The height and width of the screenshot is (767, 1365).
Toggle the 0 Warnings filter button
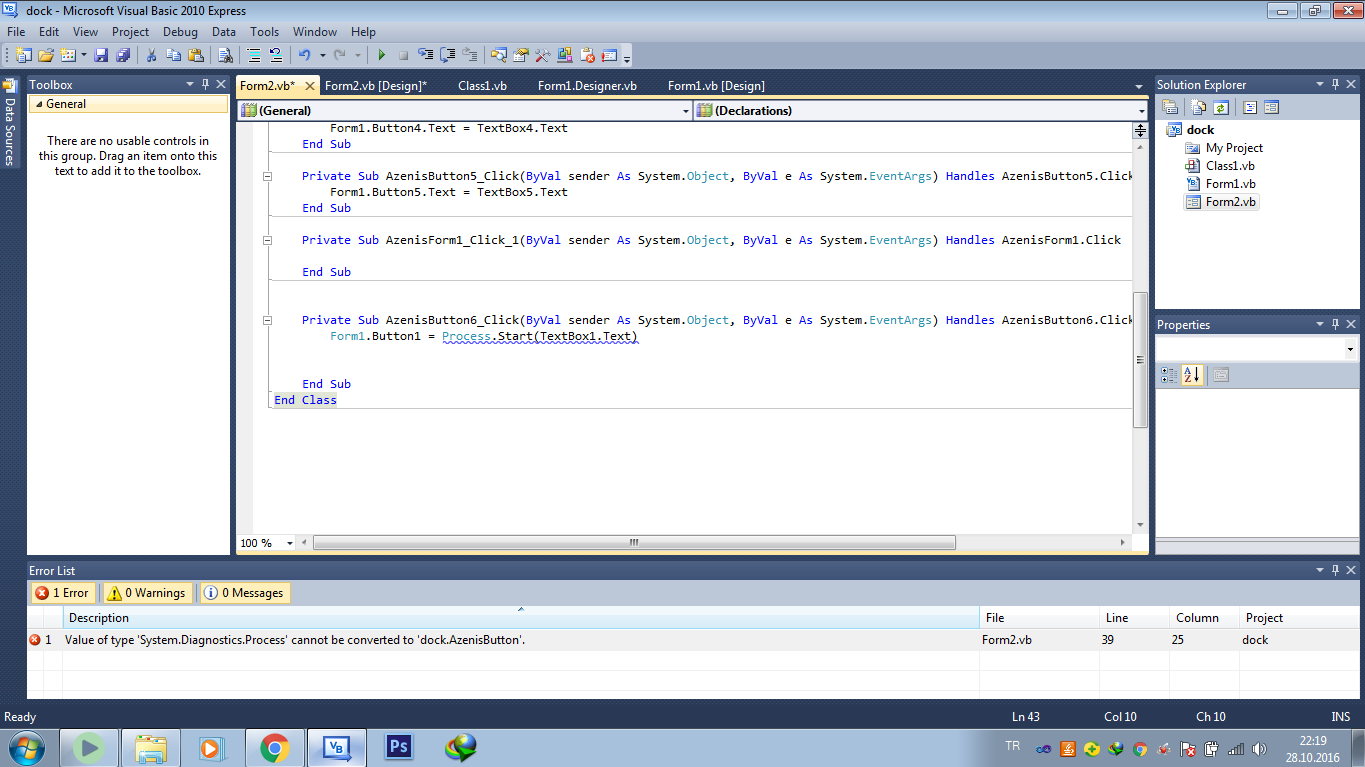point(147,593)
